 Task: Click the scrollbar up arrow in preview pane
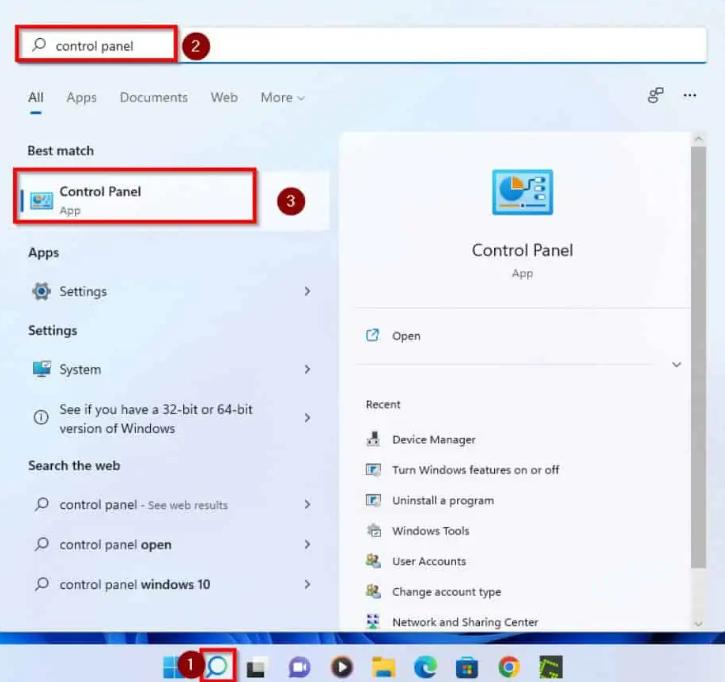(x=698, y=139)
